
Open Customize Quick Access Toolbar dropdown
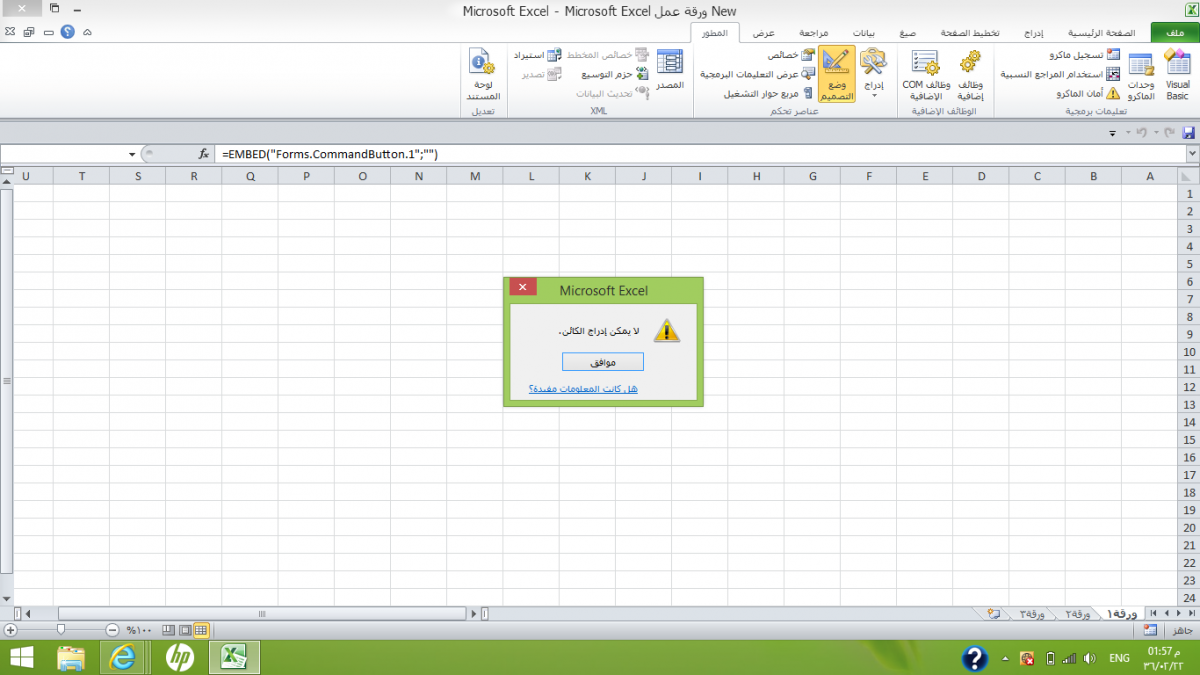tap(1114, 133)
